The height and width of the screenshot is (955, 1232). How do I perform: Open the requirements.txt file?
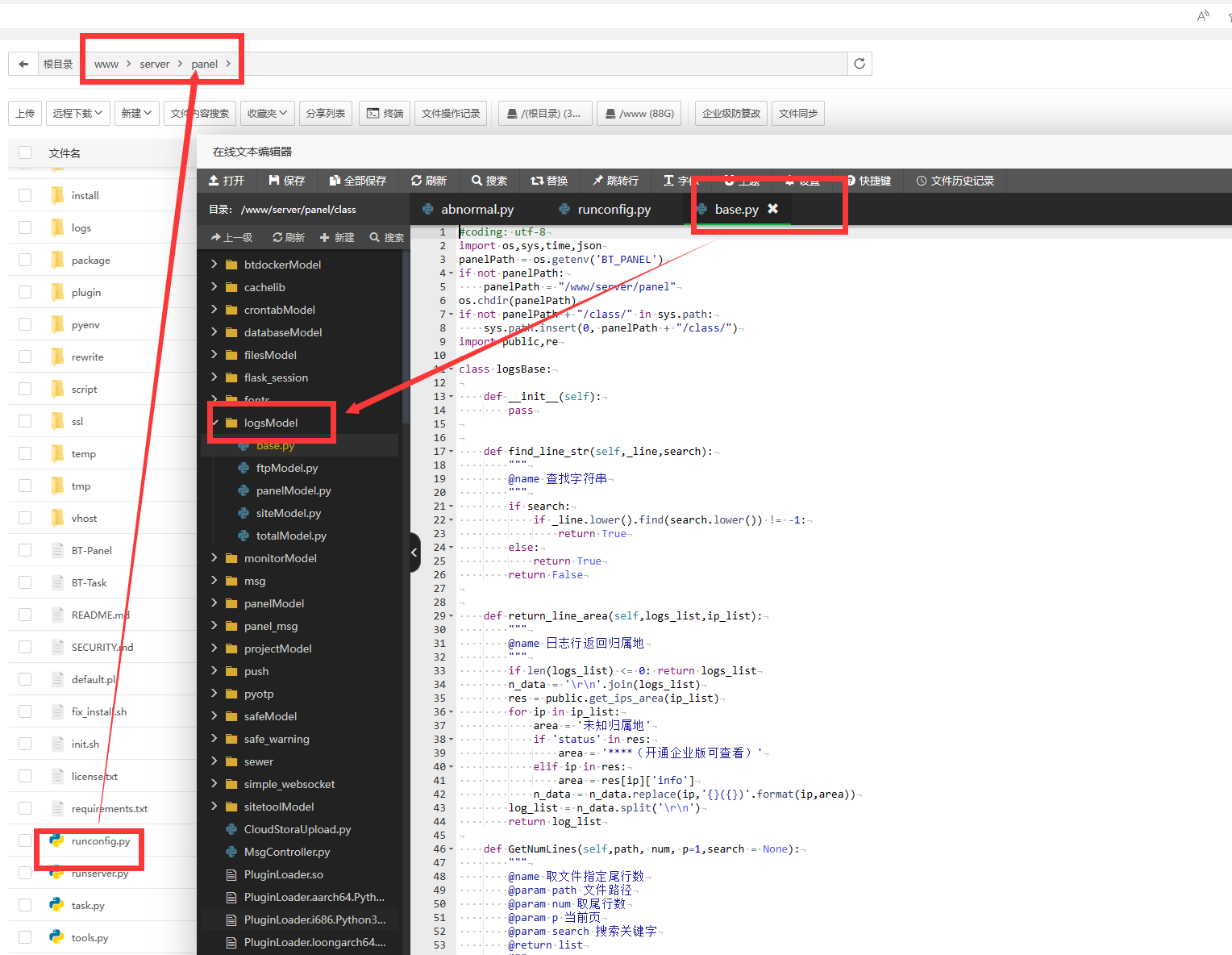pyautogui.click(x=110, y=808)
